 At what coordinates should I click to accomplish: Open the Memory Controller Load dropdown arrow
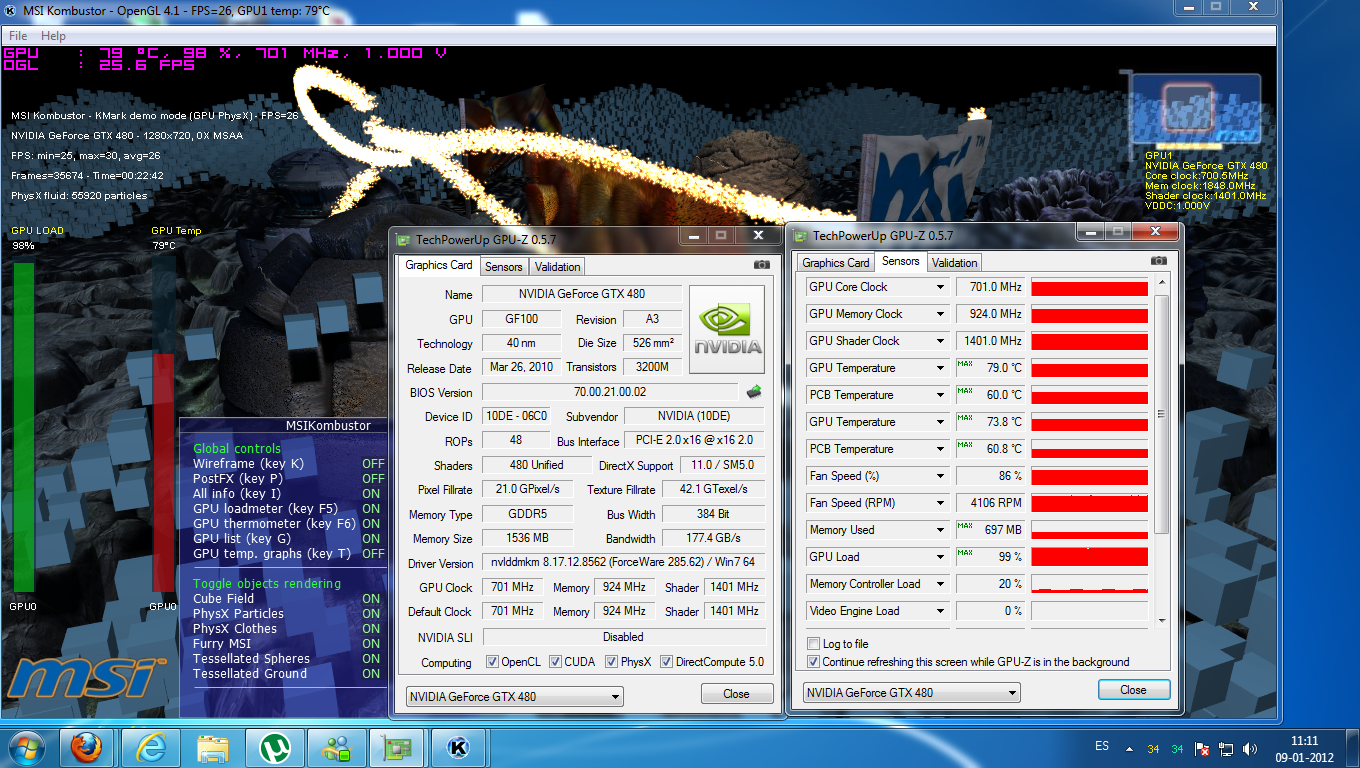940,584
